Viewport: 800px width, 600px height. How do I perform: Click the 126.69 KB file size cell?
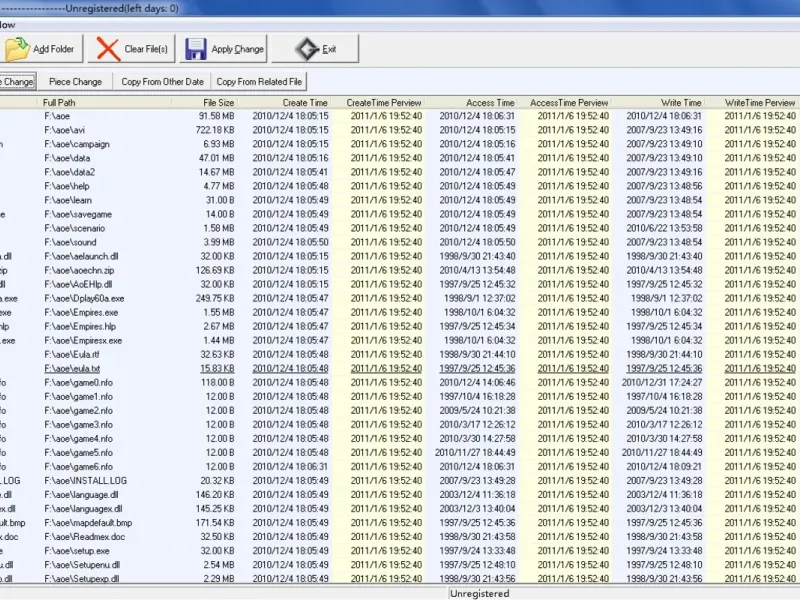215,270
